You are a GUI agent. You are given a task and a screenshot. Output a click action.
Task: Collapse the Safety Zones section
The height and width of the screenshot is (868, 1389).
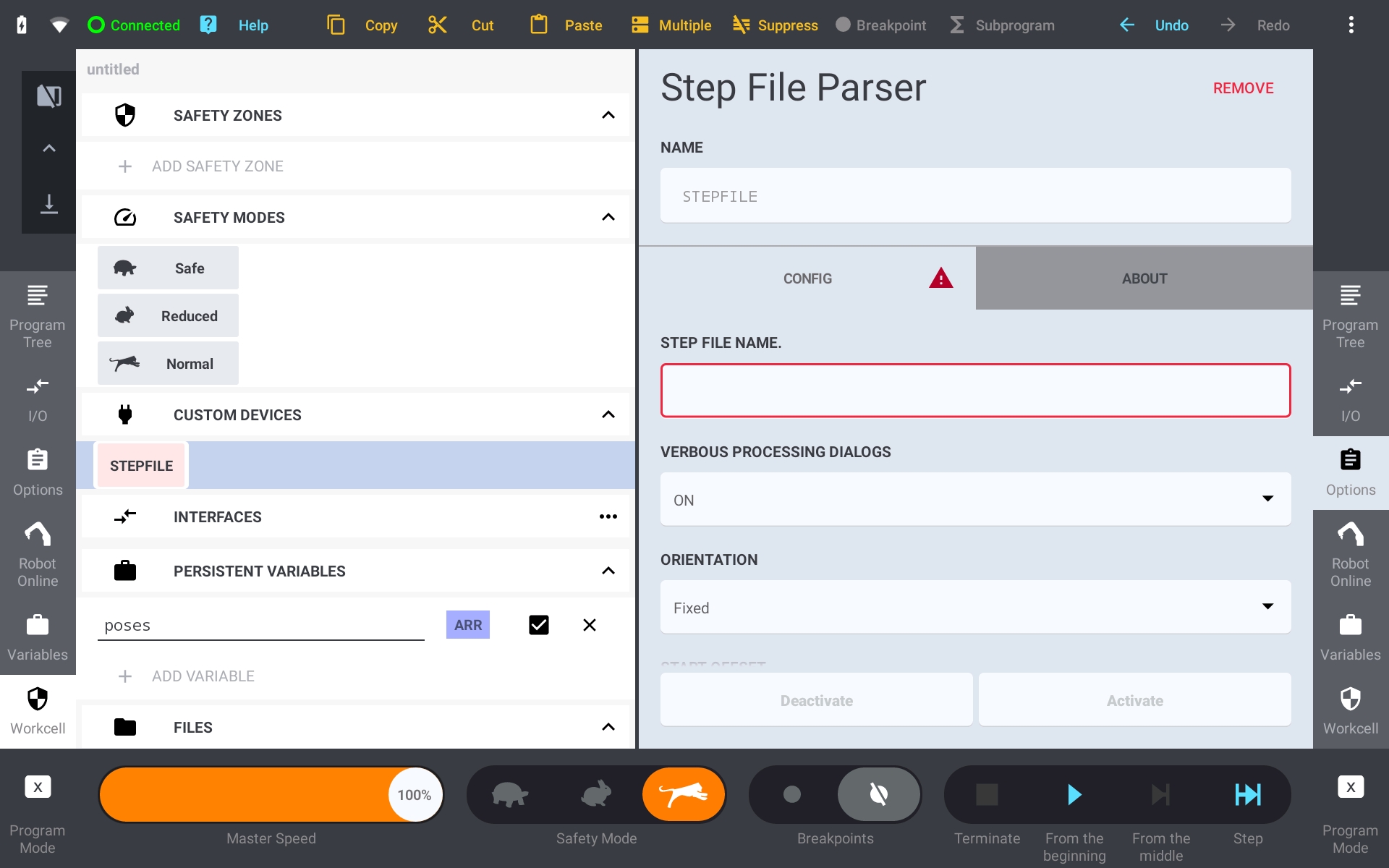click(608, 116)
